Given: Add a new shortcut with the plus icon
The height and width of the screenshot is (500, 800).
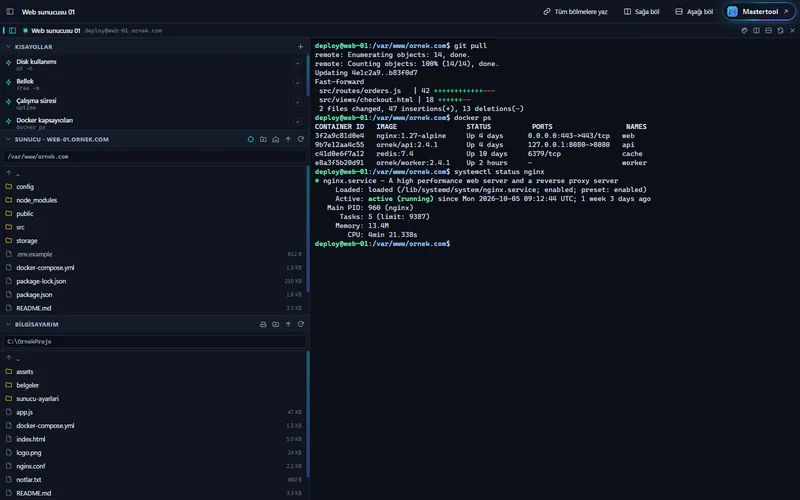Looking at the screenshot, I should [x=300, y=46].
